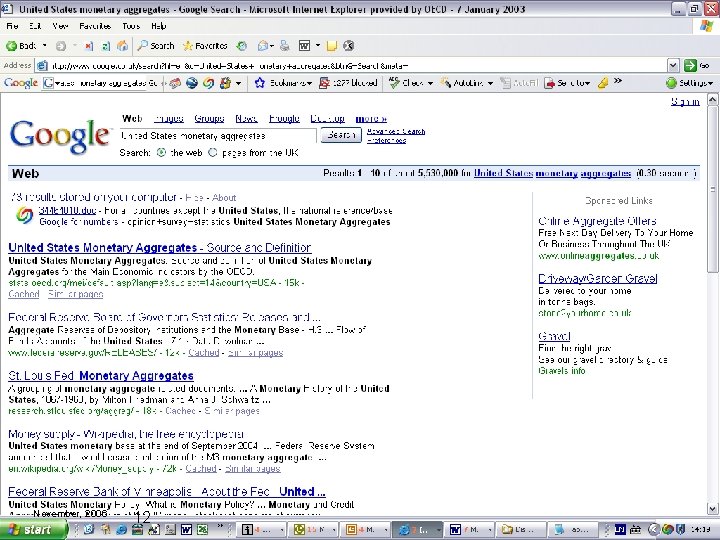Viewport: 720px width, 540px height.
Task: Click the Google toolbar Settings icon
Action: tap(671, 83)
